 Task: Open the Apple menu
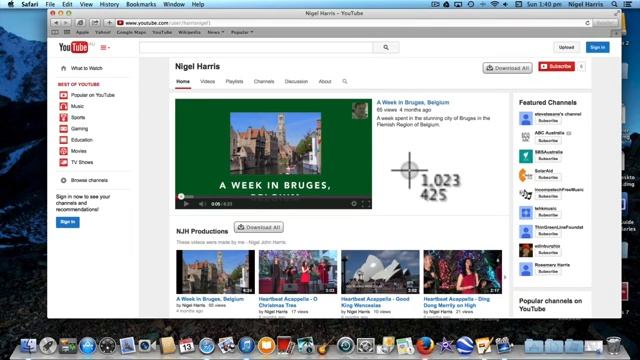(x=11, y=4)
